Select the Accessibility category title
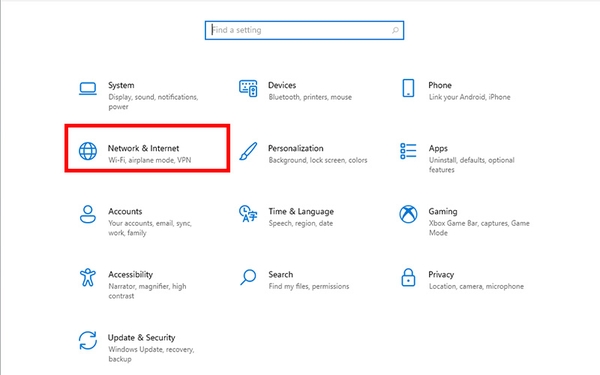The image size is (600, 375). click(x=130, y=275)
